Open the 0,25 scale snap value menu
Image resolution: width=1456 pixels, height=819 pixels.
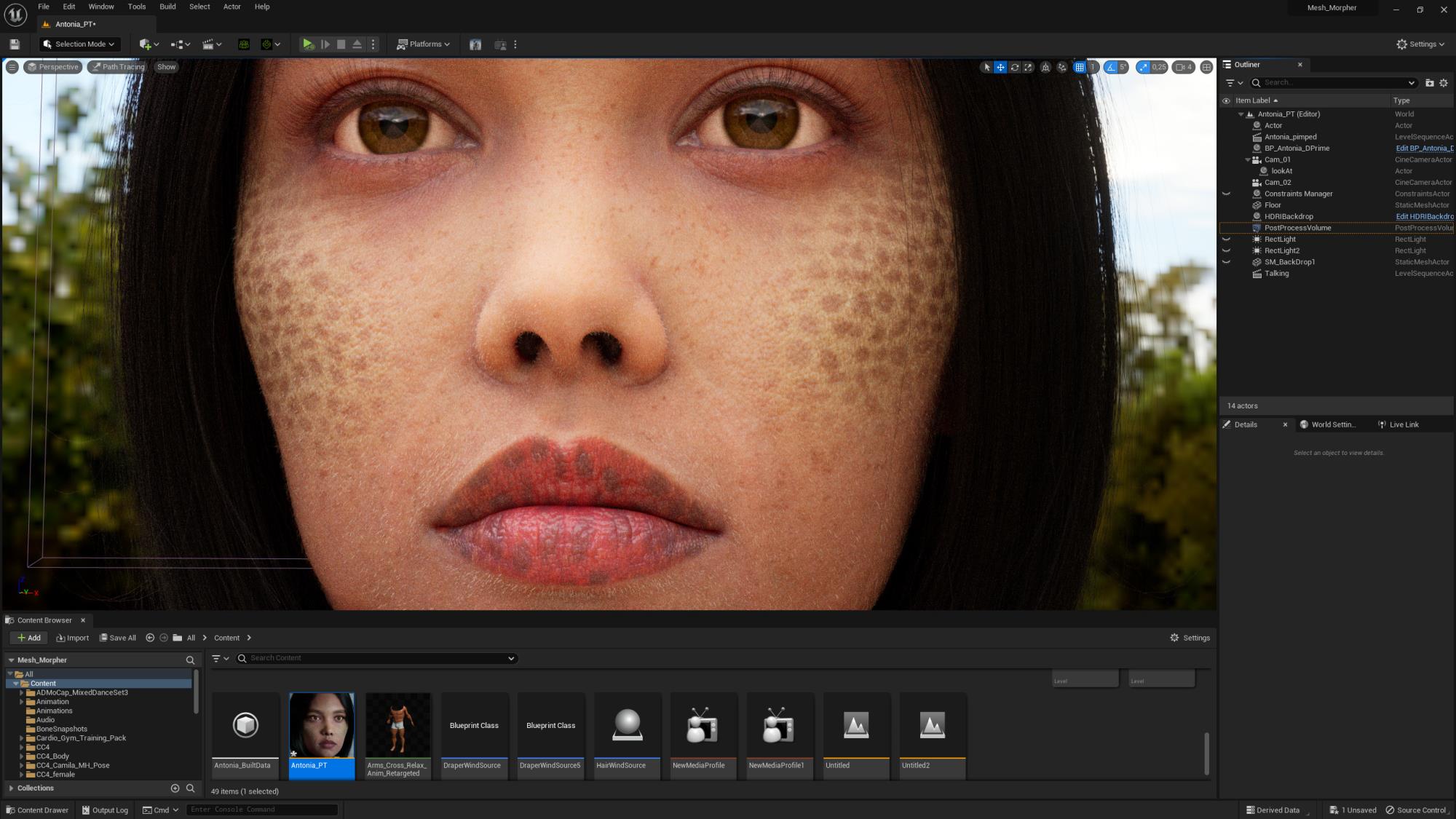[1158, 67]
